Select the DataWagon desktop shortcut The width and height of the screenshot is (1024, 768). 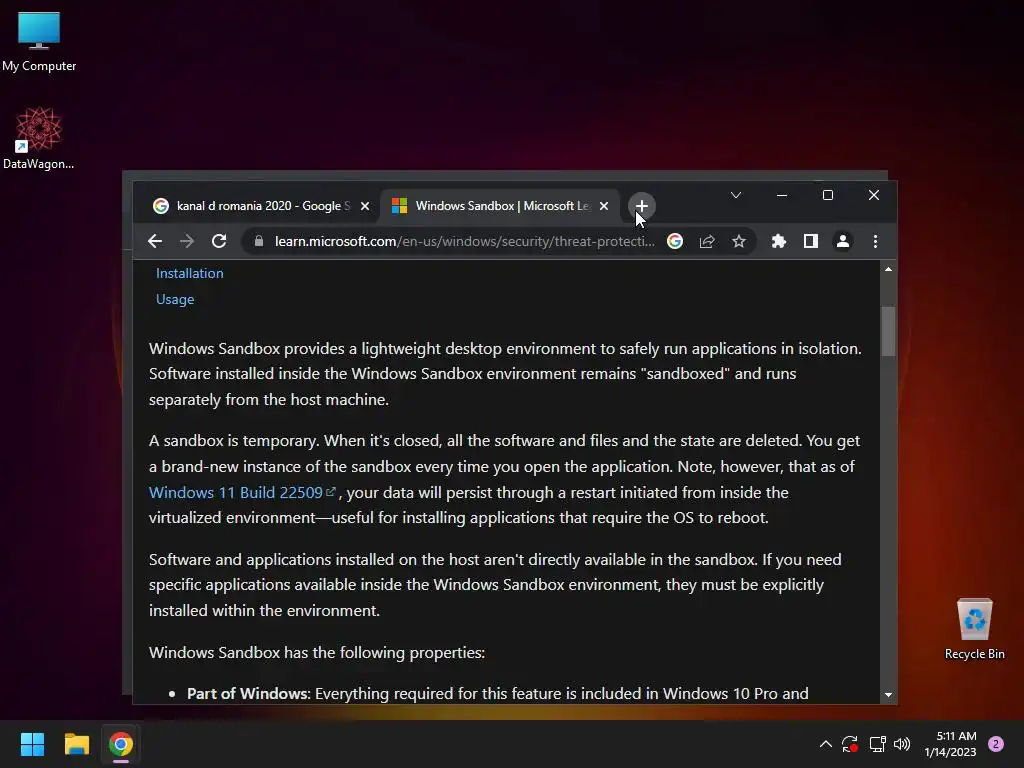39,138
